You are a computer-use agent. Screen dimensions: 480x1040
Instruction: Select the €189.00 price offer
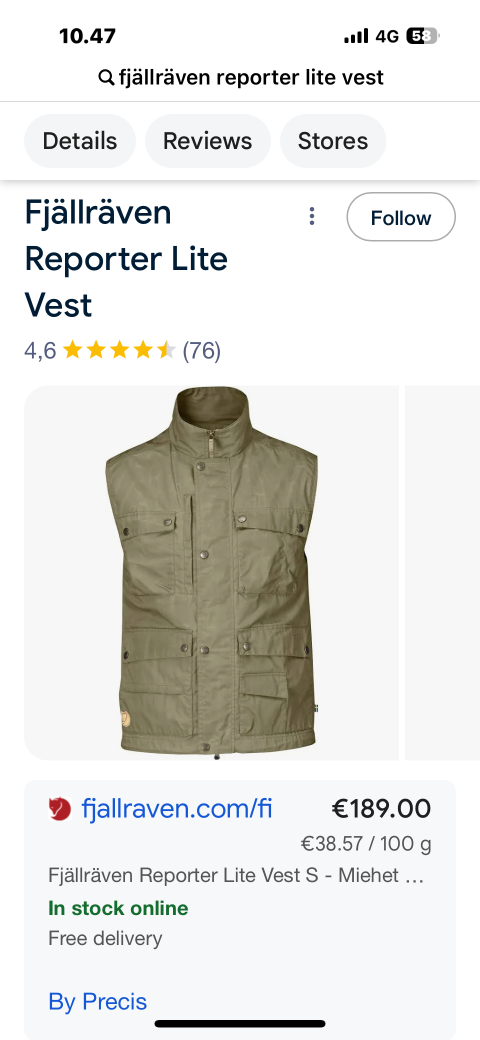coord(381,809)
